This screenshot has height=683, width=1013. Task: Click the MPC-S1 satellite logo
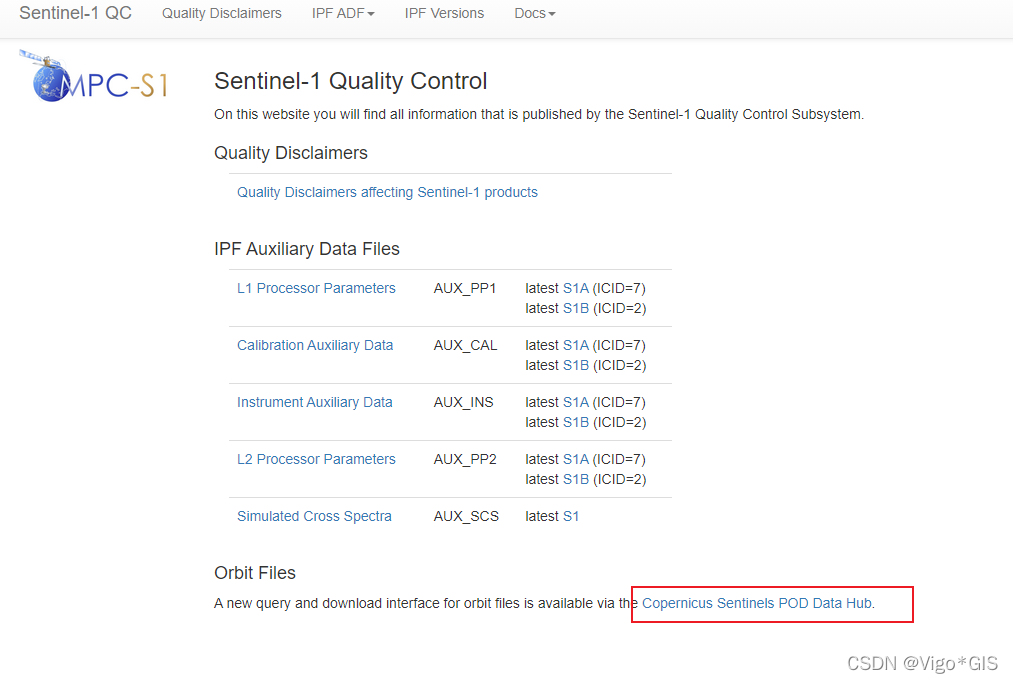pyautogui.click(x=94, y=76)
